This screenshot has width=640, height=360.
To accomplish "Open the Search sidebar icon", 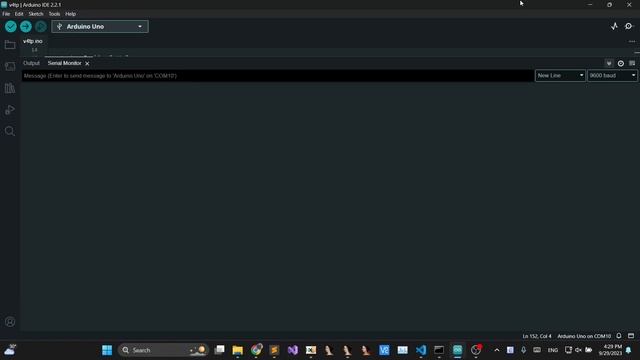I will point(10,131).
